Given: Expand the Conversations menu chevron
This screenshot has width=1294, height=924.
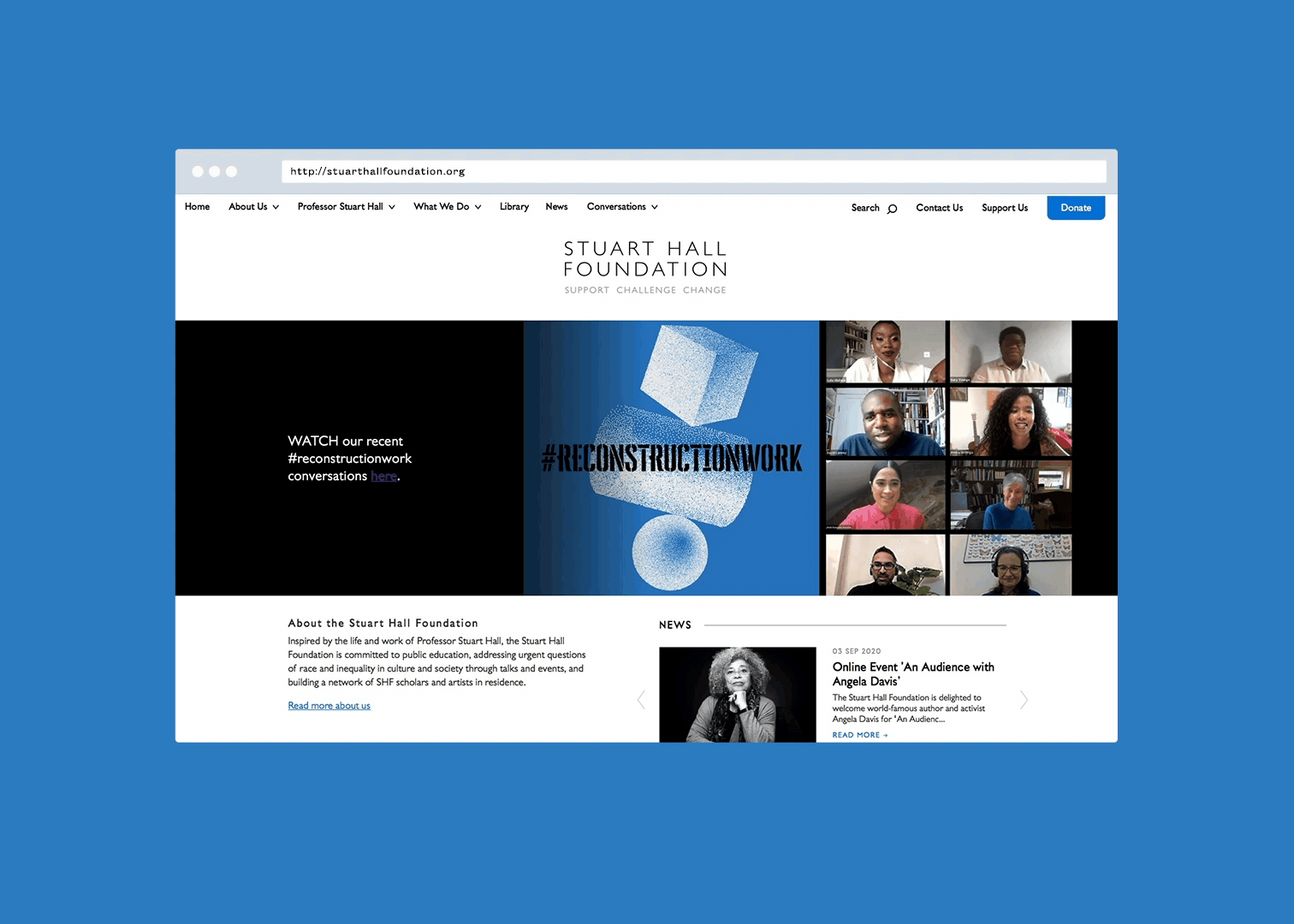Looking at the screenshot, I should click(655, 207).
